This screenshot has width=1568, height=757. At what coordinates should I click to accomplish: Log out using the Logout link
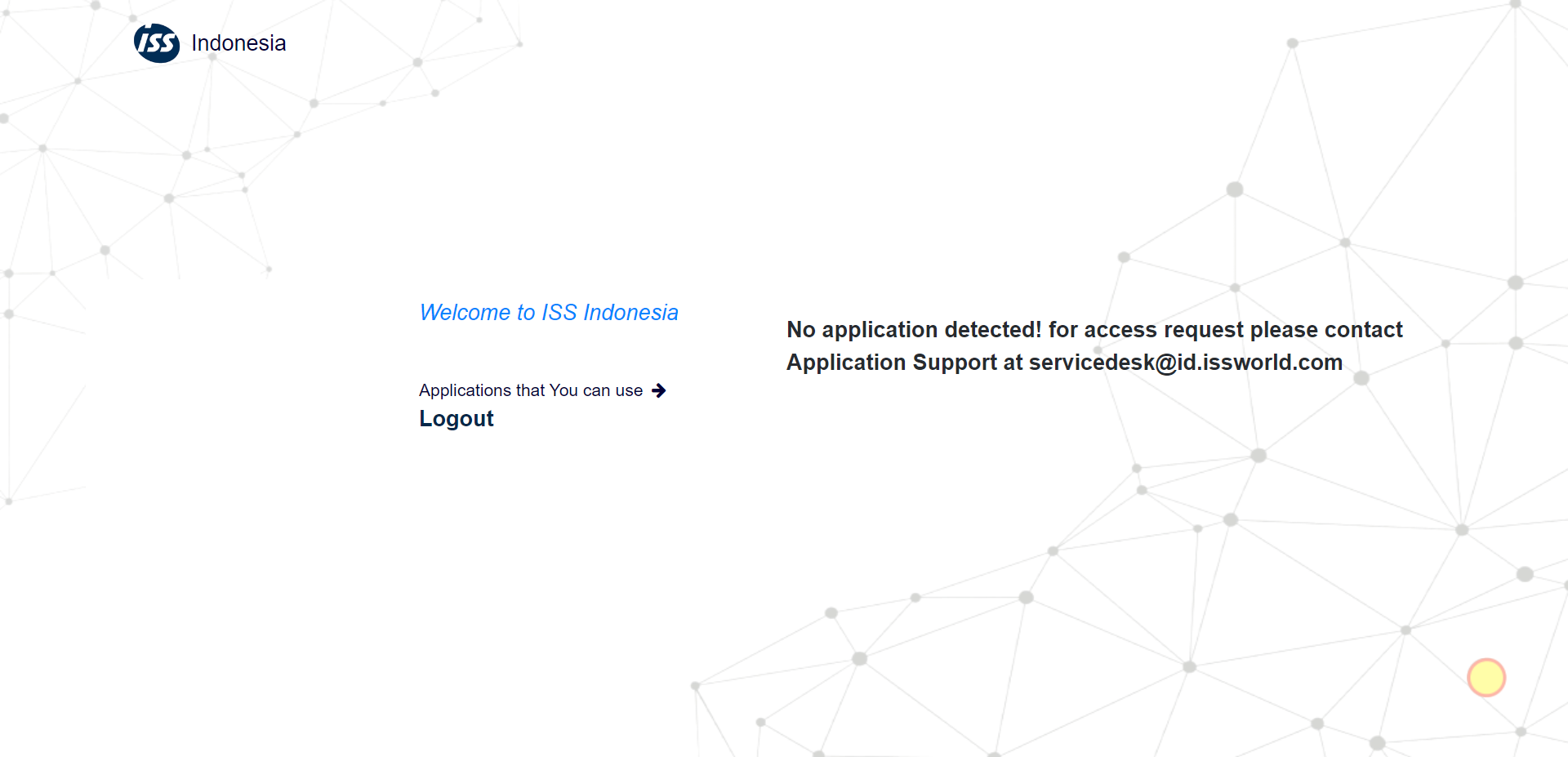click(456, 419)
